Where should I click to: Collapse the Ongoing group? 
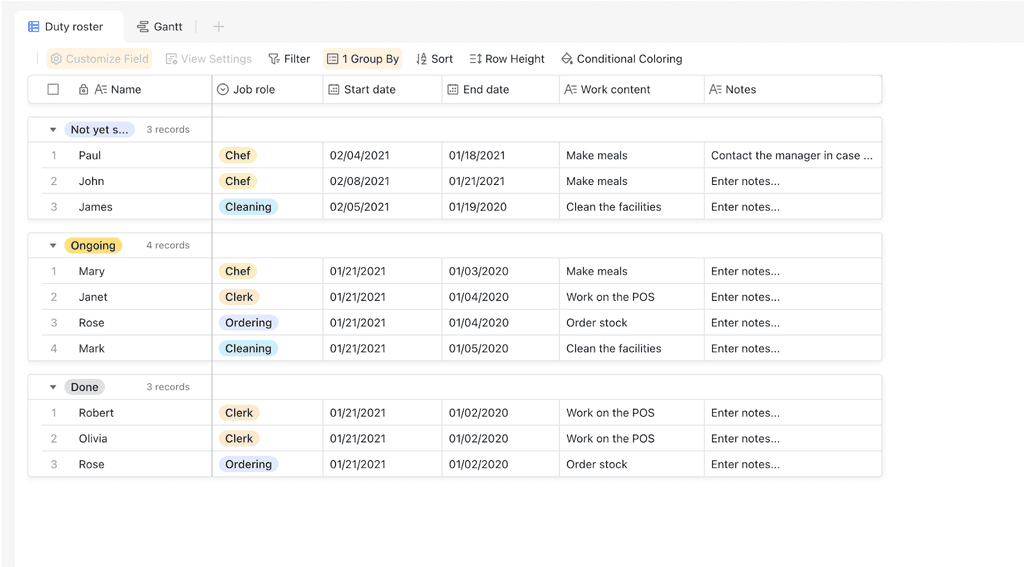coord(53,246)
